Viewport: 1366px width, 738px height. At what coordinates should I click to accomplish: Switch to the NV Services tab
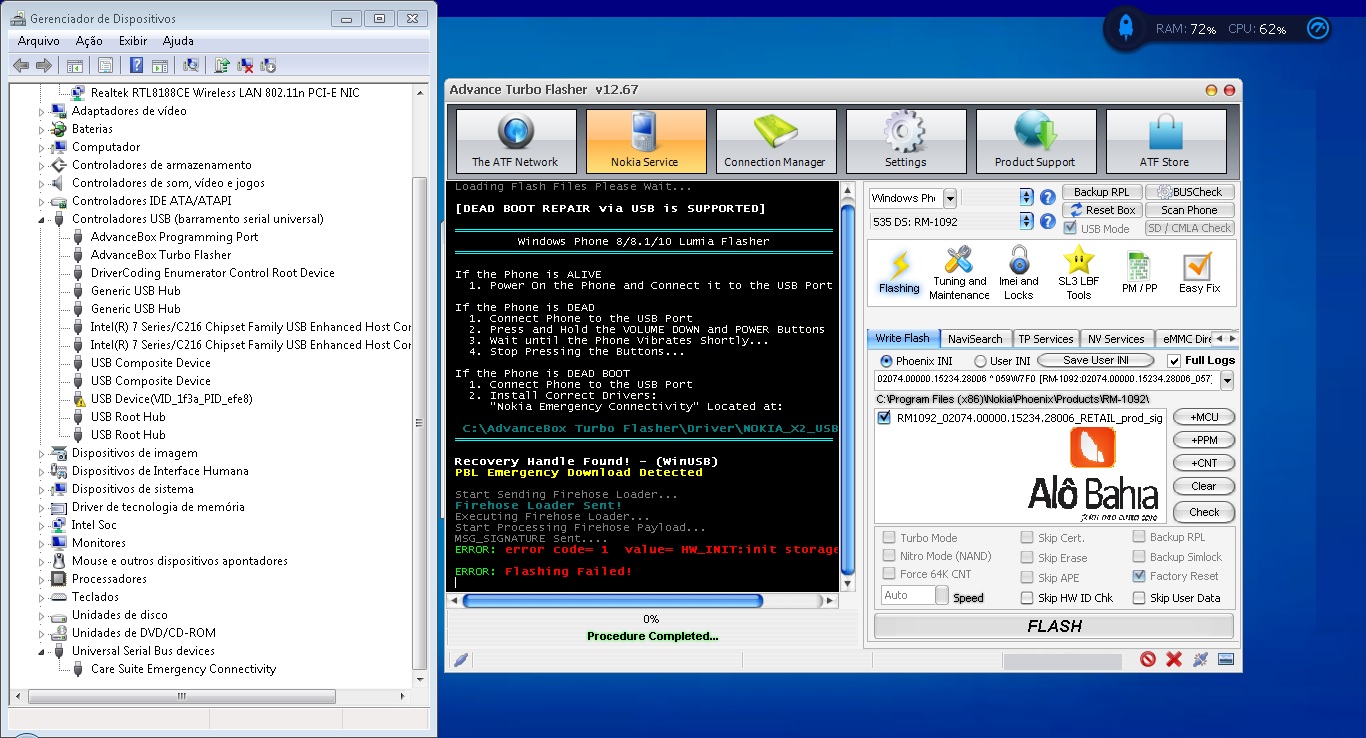pyautogui.click(x=1116, y=339)
